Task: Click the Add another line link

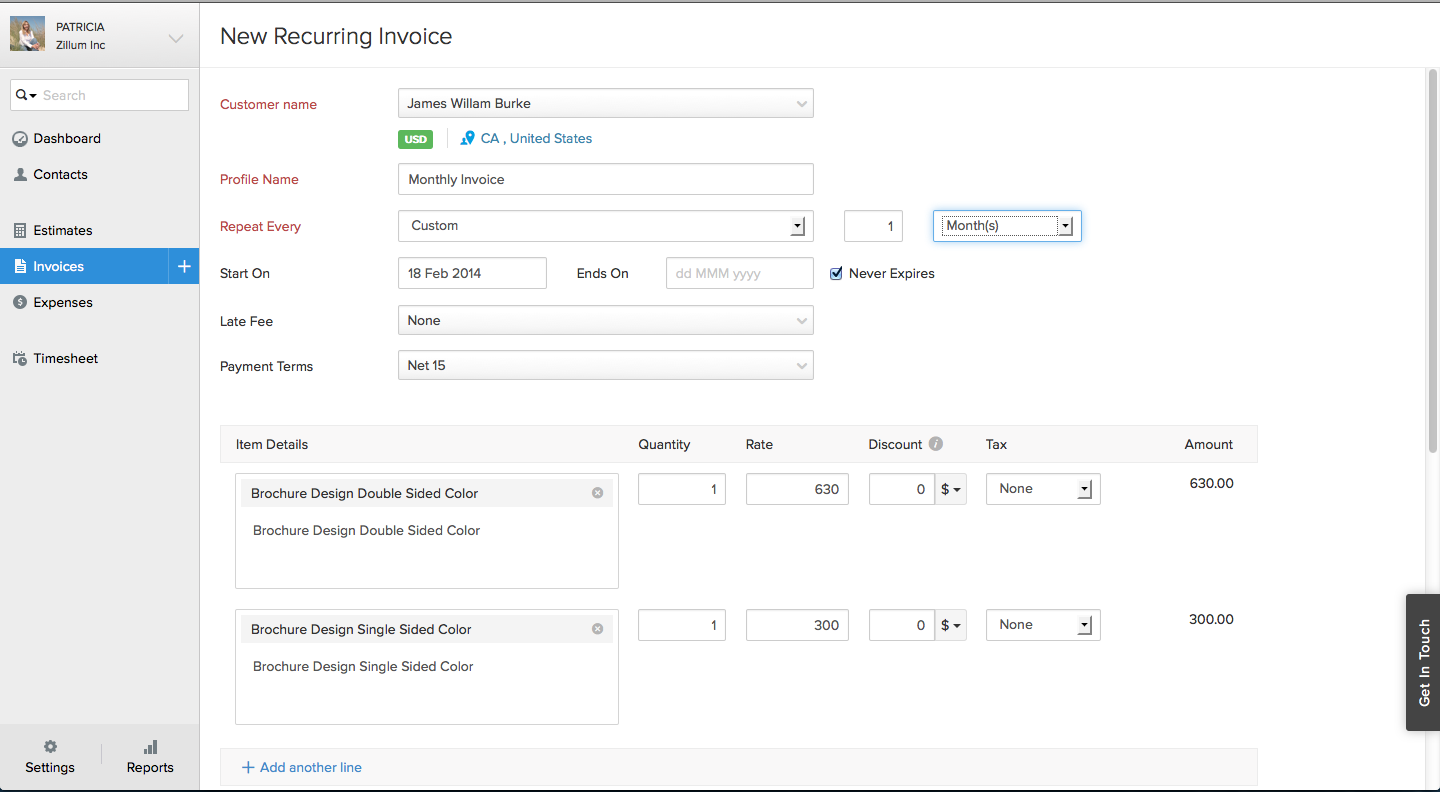Action: 302,766
